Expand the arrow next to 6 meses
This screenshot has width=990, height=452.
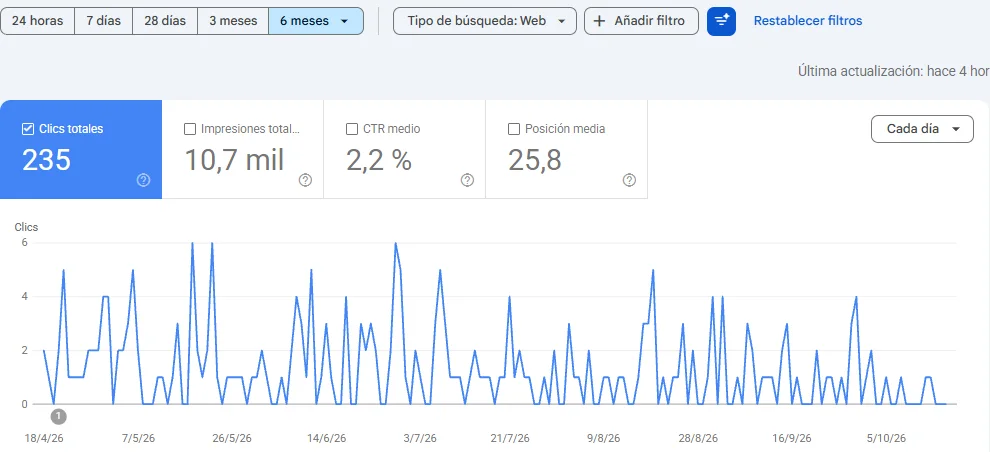pyautogui.click(x=344, y=21)
